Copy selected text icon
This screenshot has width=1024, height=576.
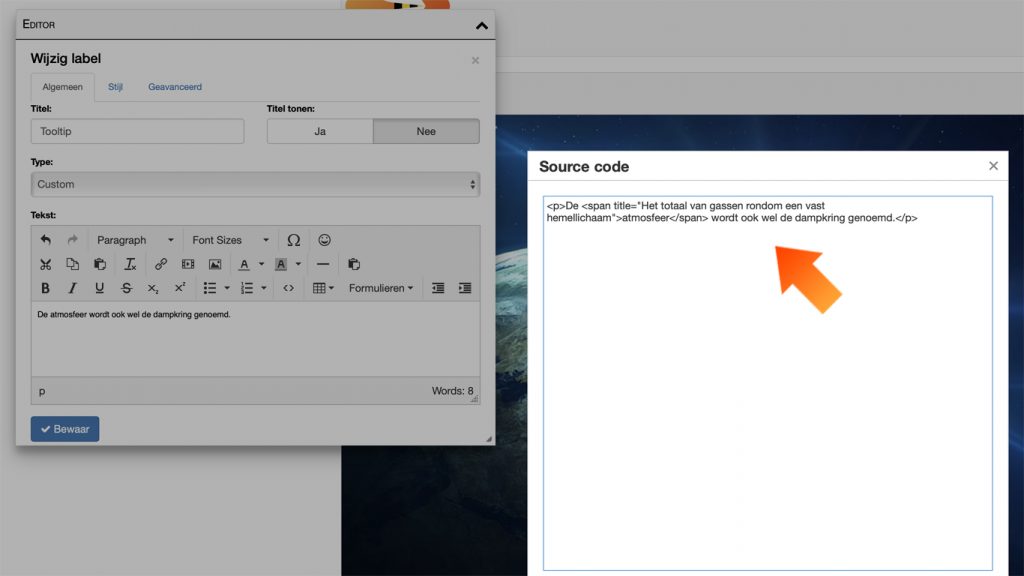point(72,264)
